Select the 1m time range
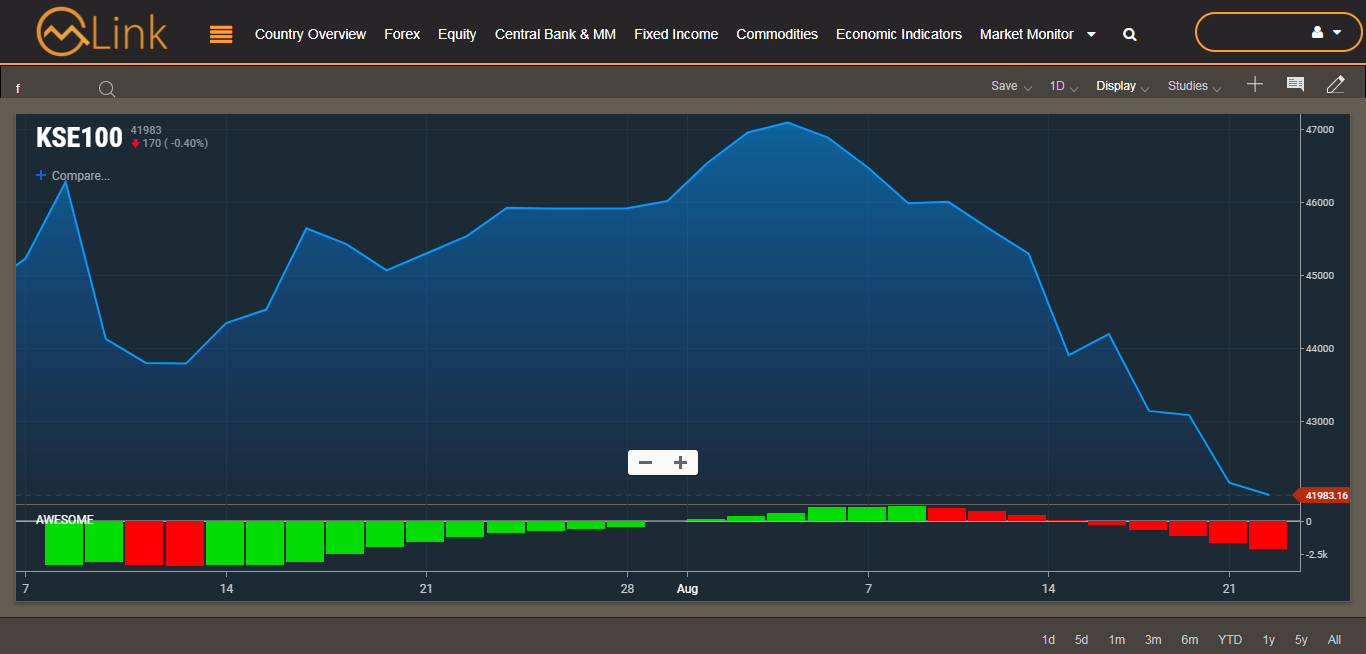This screenshot has width=1366, height=654. [x=1117, y=640]
